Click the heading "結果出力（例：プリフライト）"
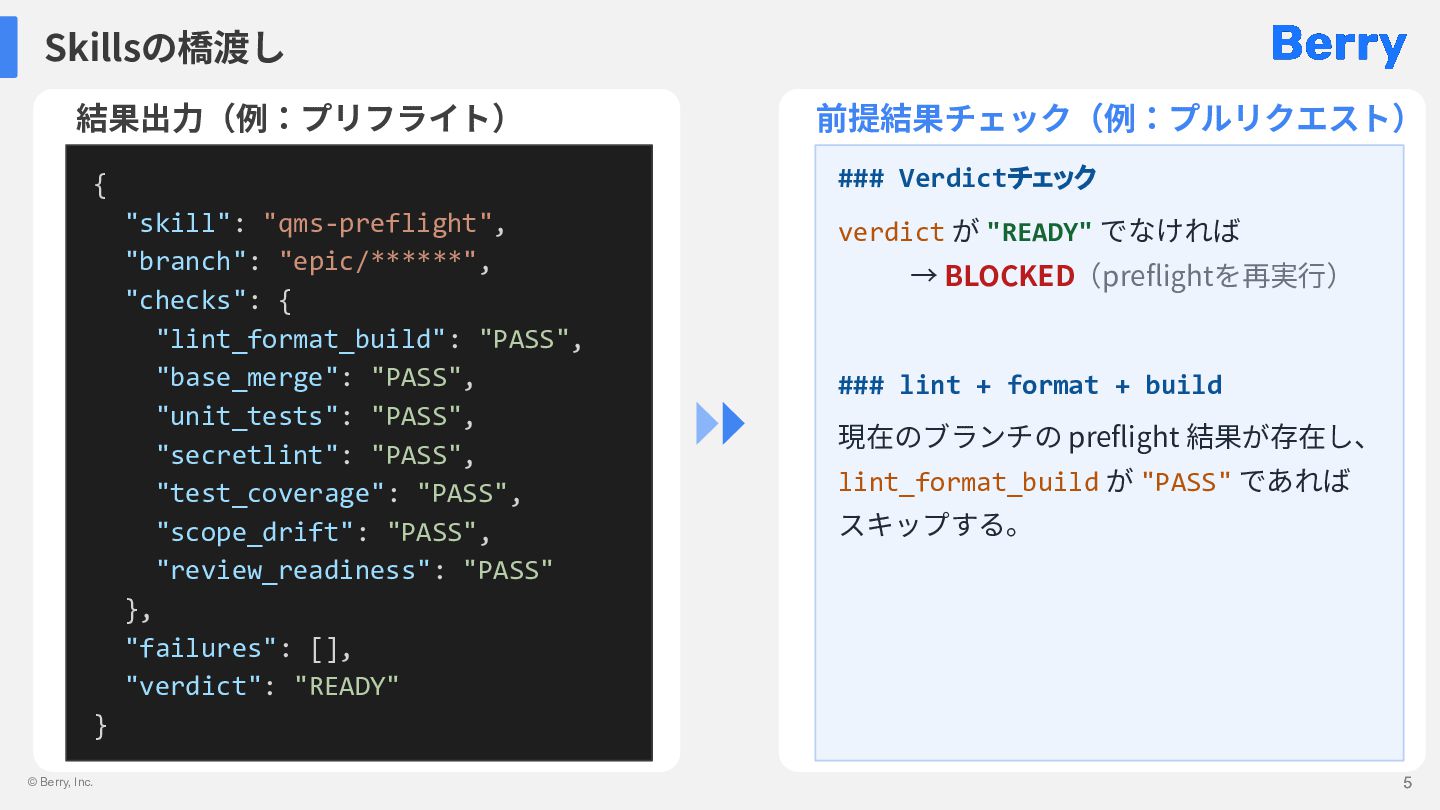 pyautogui.click(x=293, y=118)
